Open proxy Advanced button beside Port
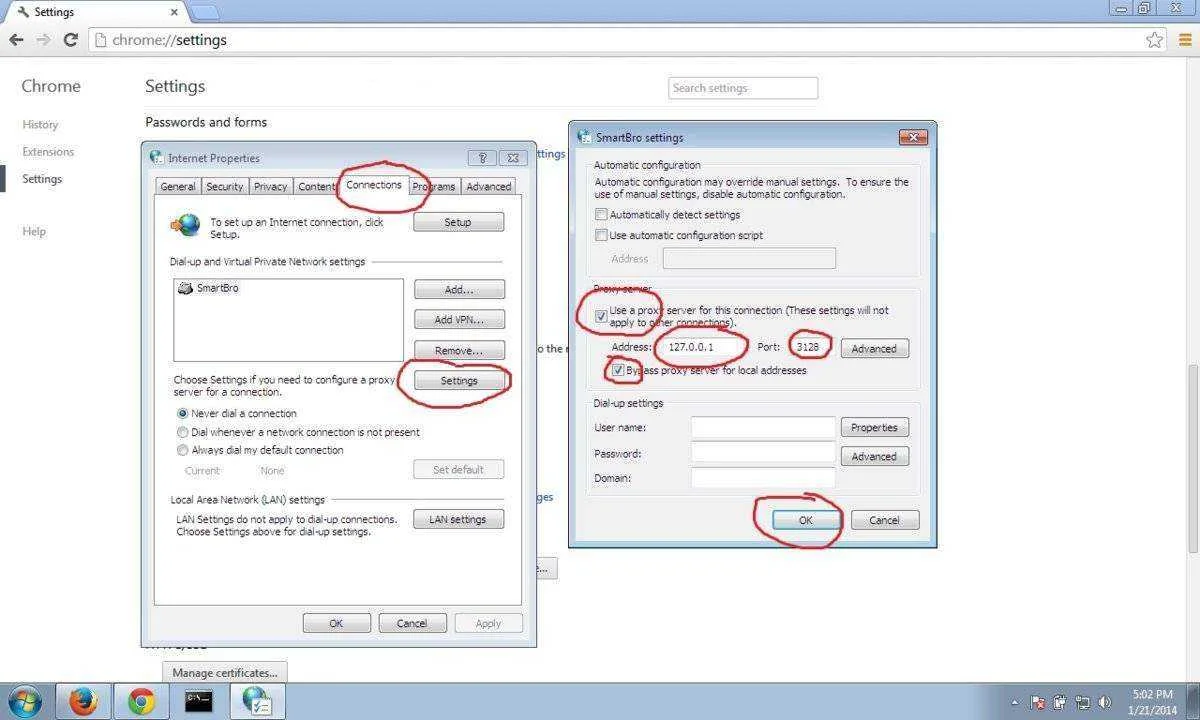1200x720 pixels. 875,348
